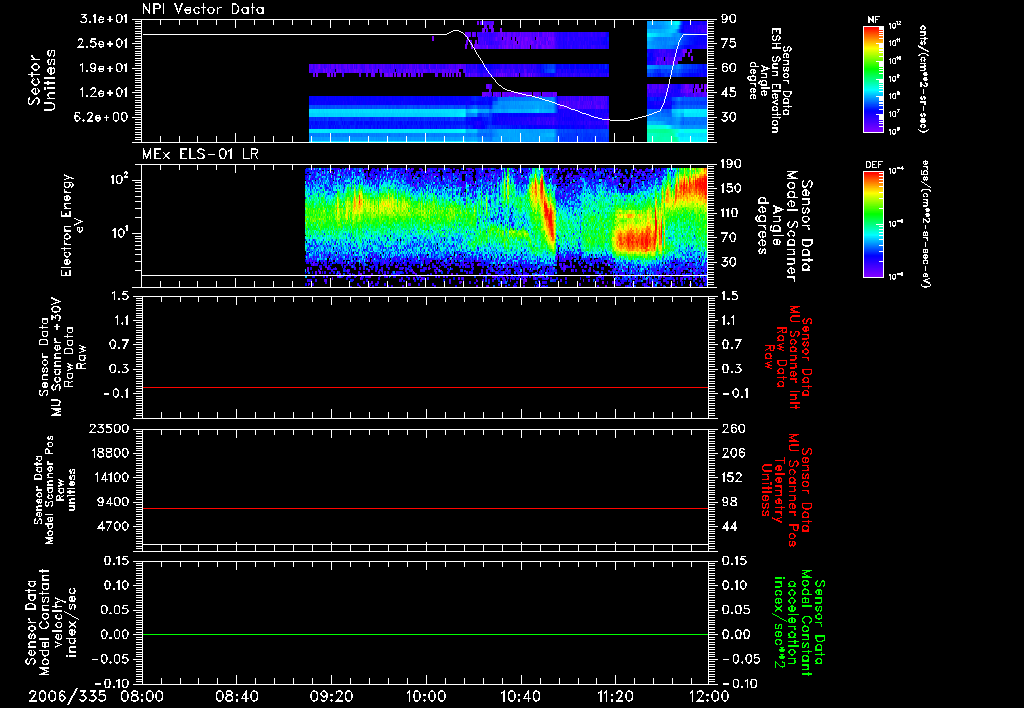Viewport: 1024px width, 708px height.
Task: Click the "3.1e+01" sector tick value
Action: point(104,19)
